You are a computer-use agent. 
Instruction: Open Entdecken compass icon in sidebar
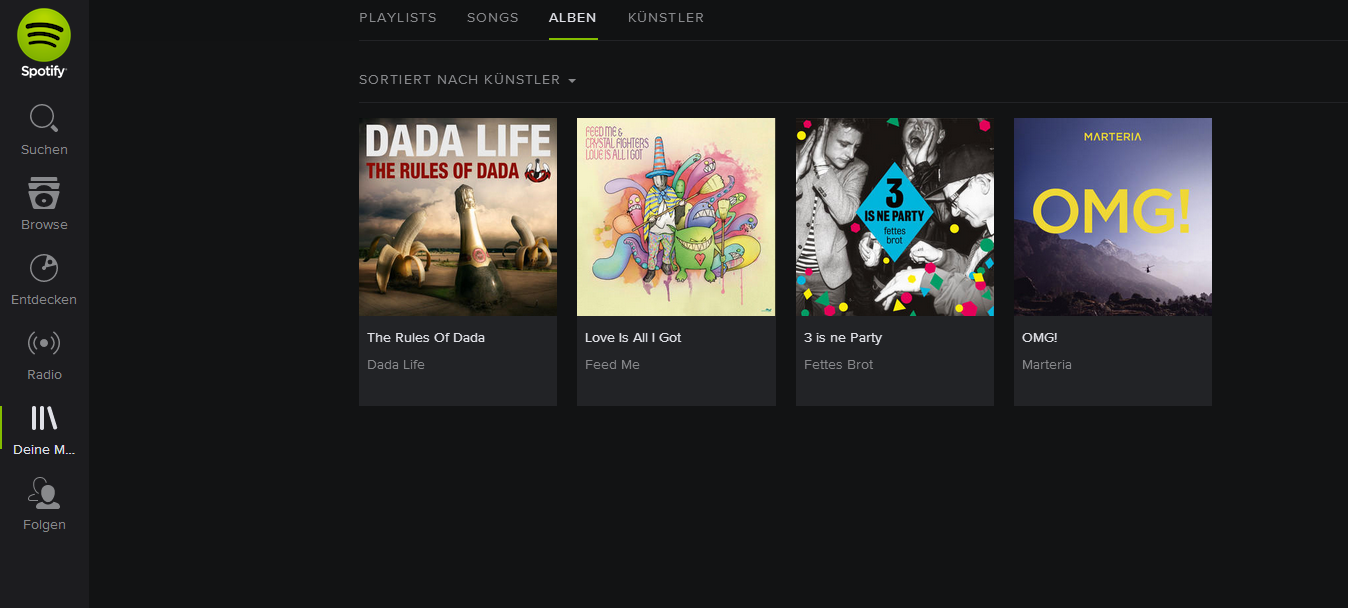(44, 268)
